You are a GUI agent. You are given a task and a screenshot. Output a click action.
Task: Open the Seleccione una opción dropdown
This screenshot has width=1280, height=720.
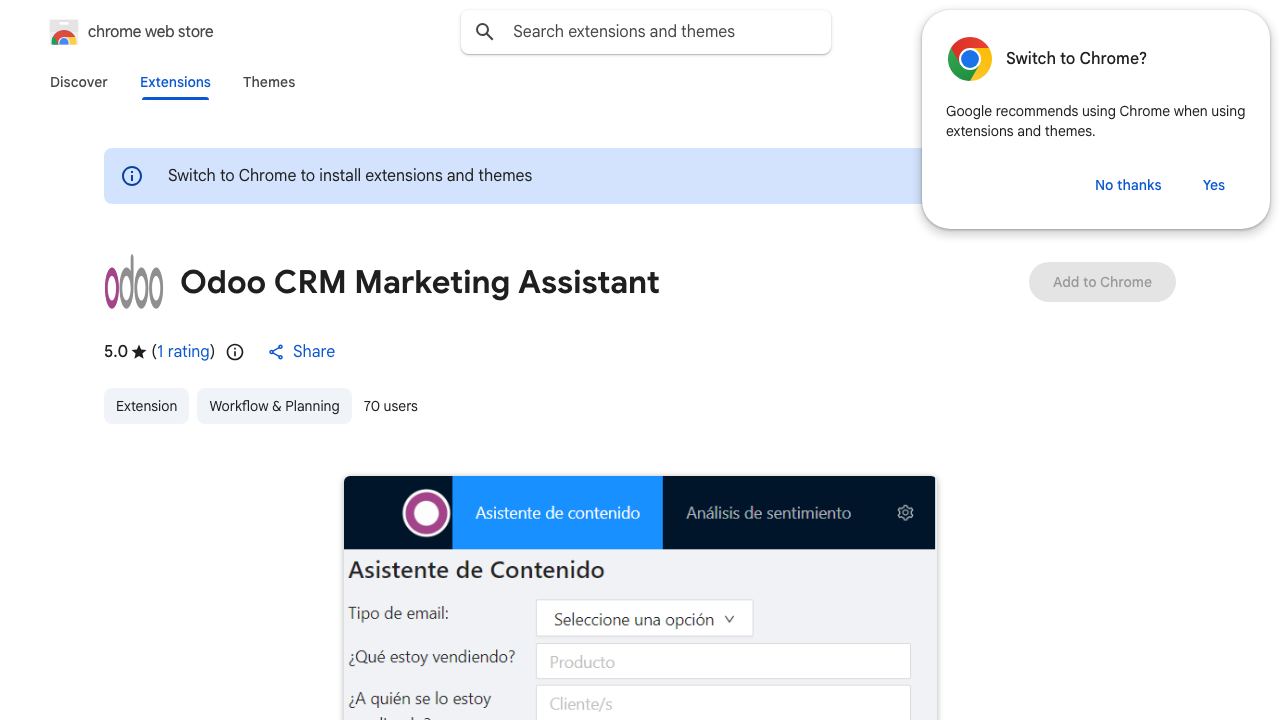click(x=645, y=619)
